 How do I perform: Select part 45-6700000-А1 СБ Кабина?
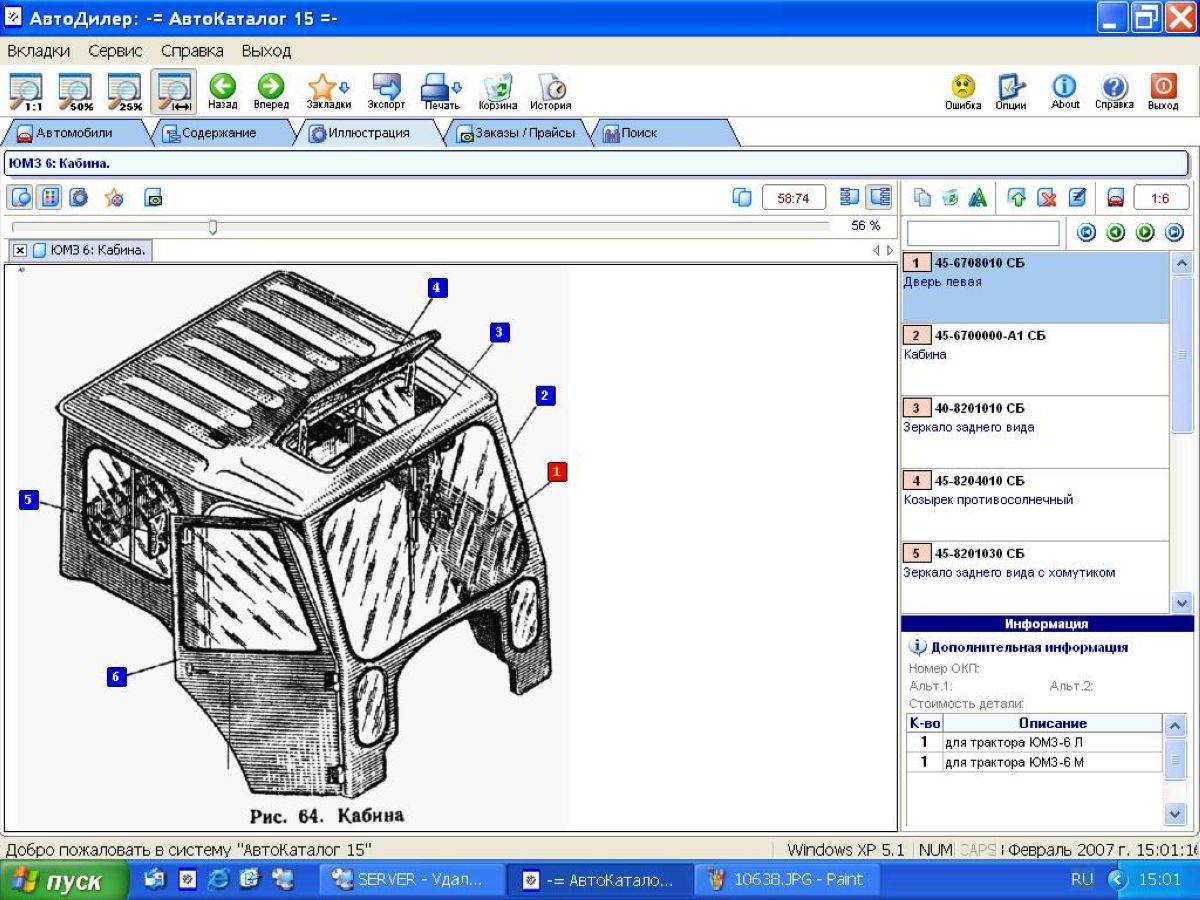pos(1034,360)
